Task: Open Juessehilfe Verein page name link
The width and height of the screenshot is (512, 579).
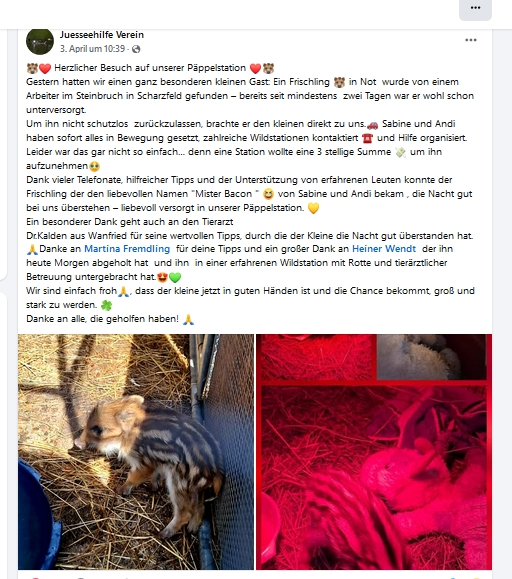Action: pos(102,35)
